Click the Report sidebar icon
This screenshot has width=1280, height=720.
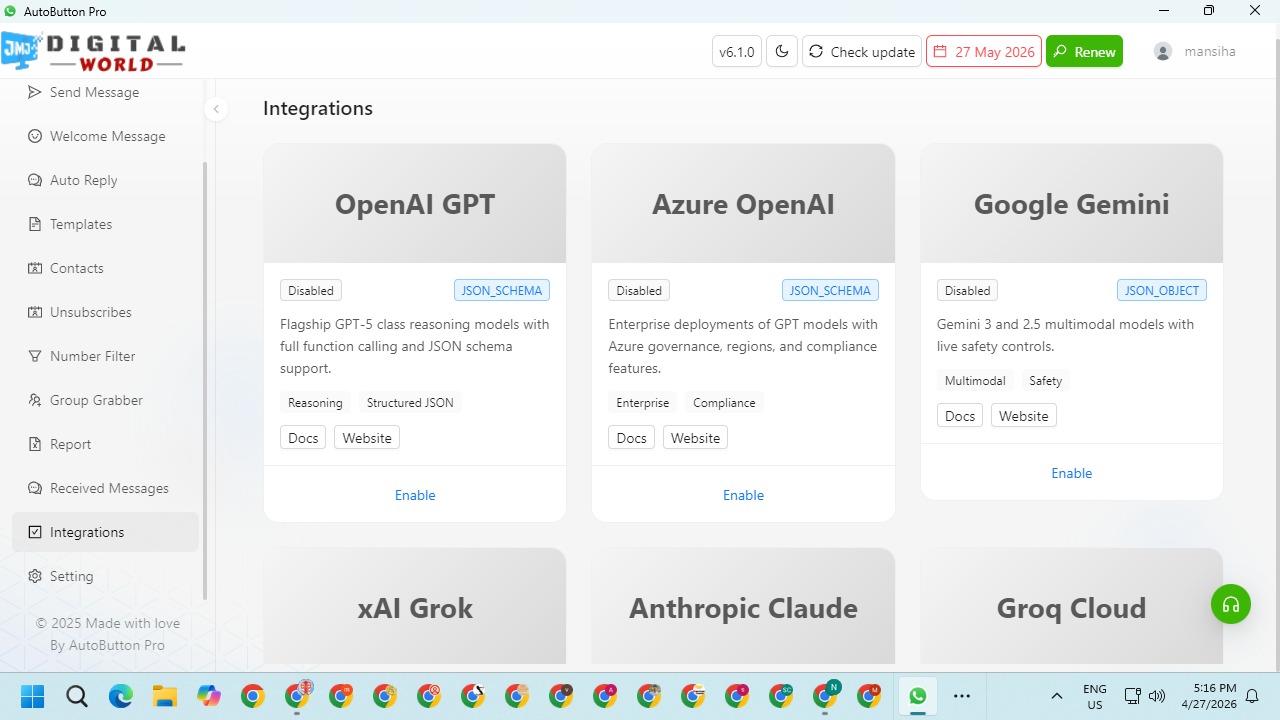pos(35,444)
